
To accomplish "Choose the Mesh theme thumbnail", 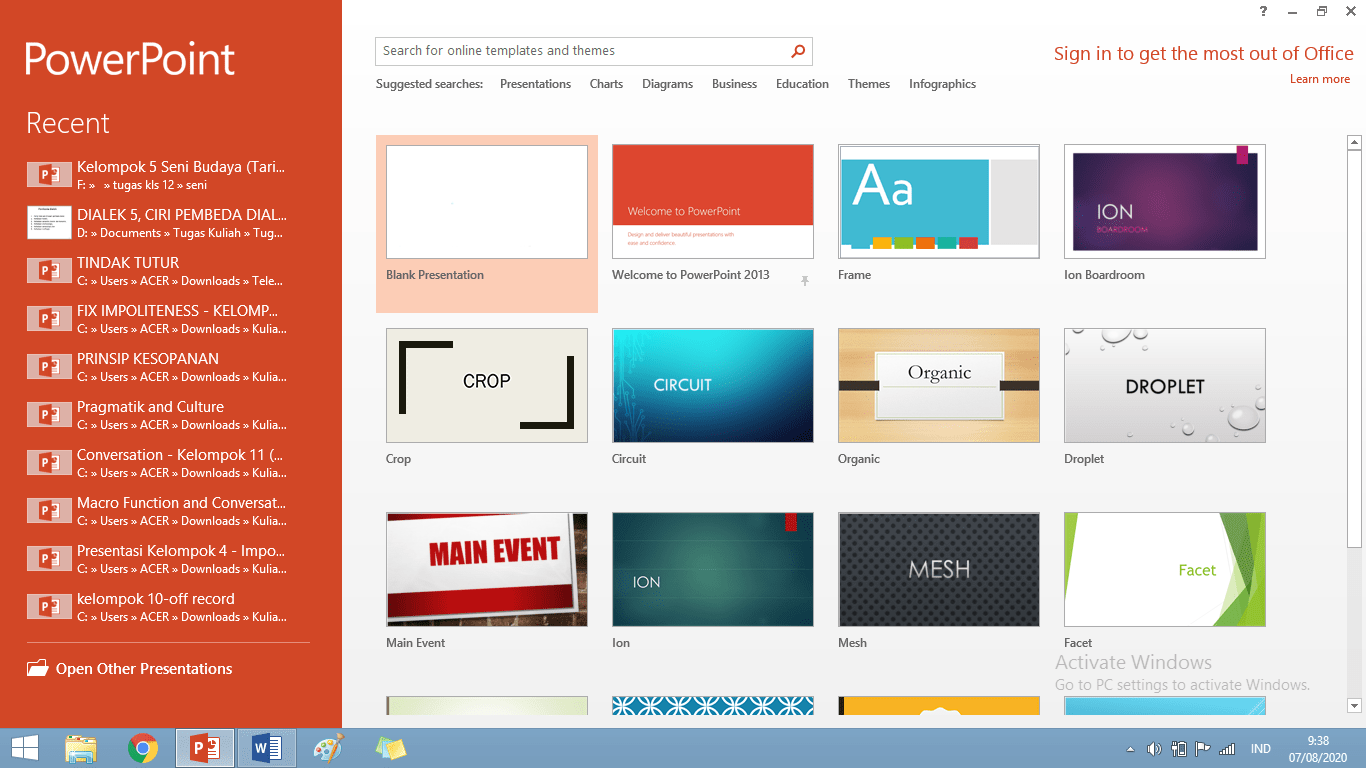I will tap(939, 570).
